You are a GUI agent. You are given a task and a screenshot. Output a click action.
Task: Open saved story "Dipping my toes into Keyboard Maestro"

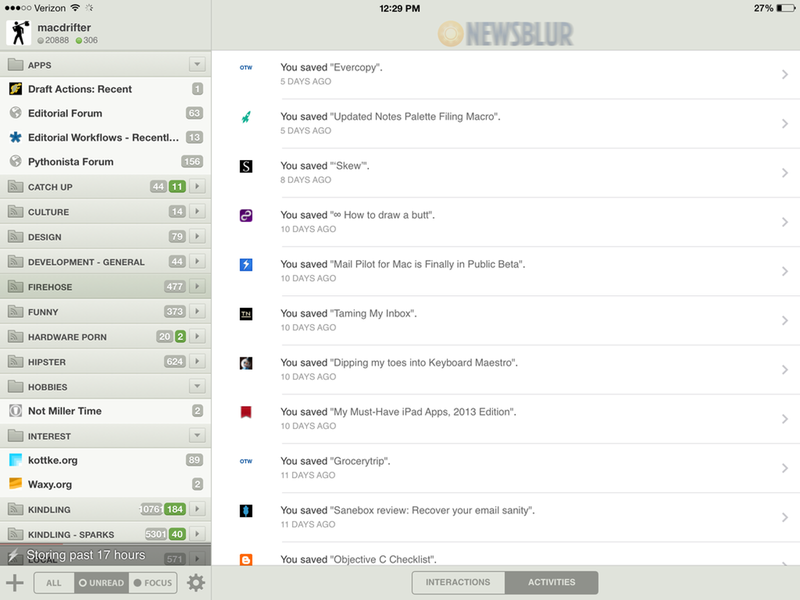506,369
